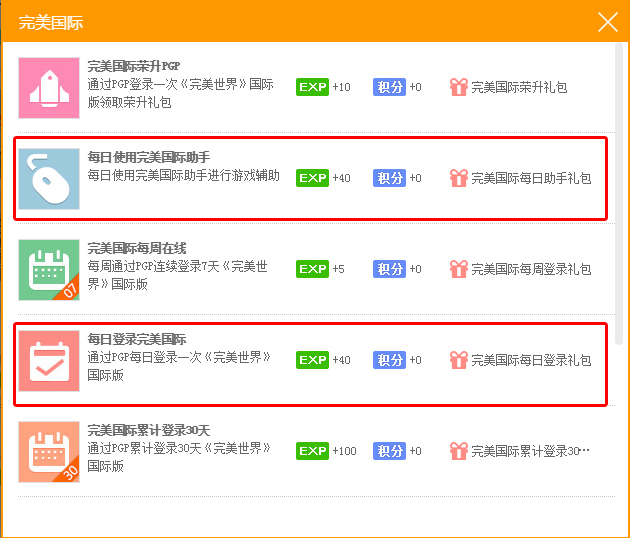
Task: Open the 完美国际每日助手礼包 reward link
Action: point(531,178)
